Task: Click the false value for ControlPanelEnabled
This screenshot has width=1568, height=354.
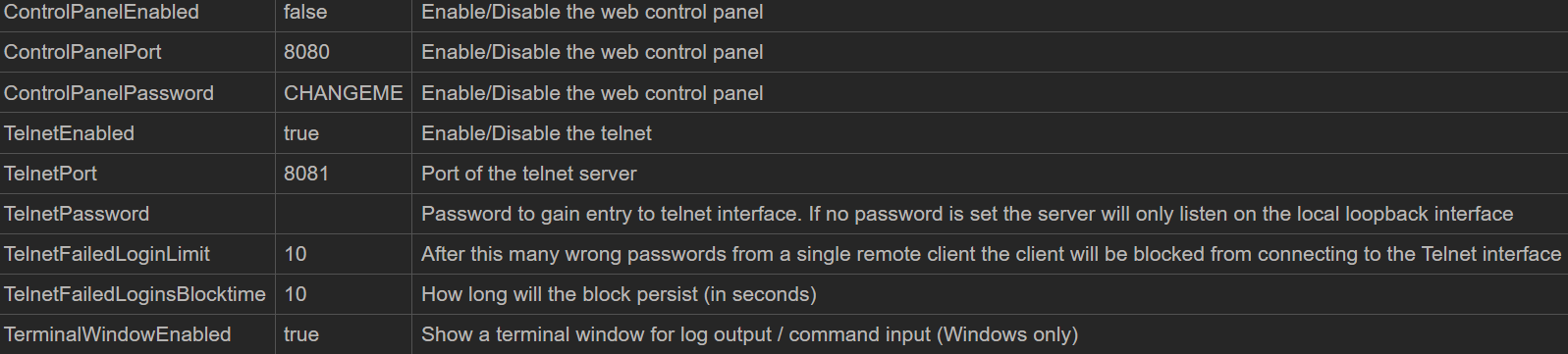Action: tap(305, 13)
